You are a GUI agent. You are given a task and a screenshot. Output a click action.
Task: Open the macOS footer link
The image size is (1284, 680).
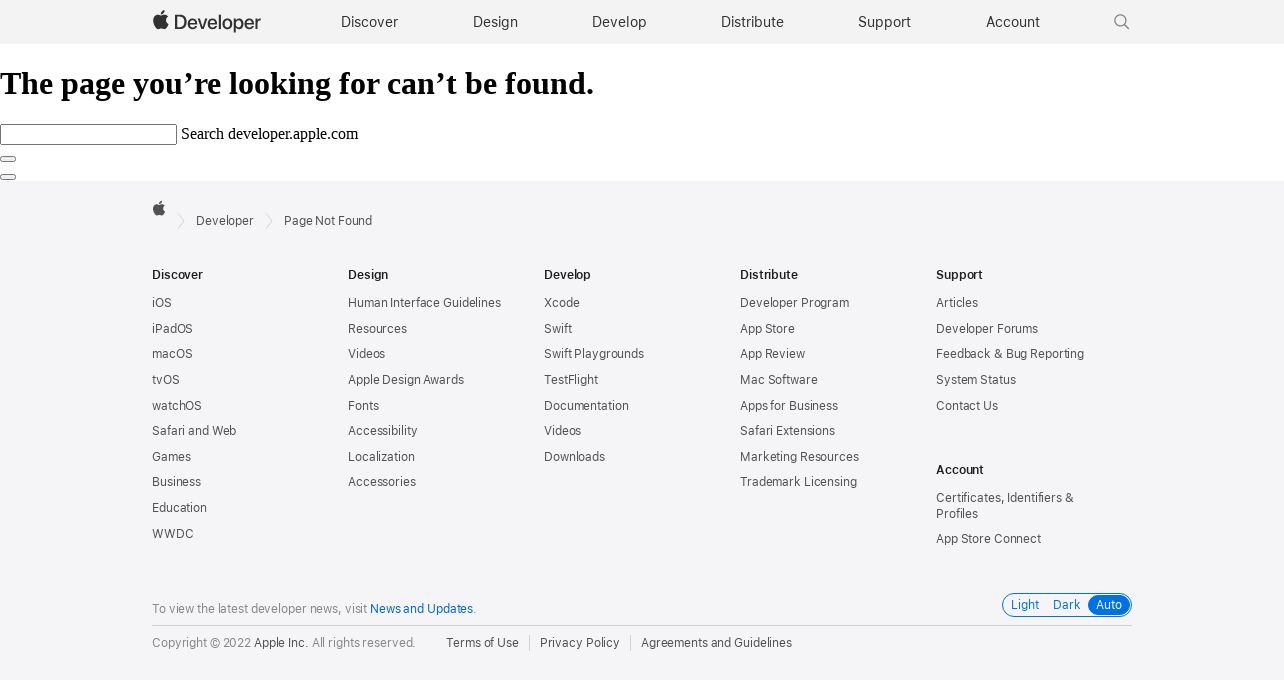(172, 354)
